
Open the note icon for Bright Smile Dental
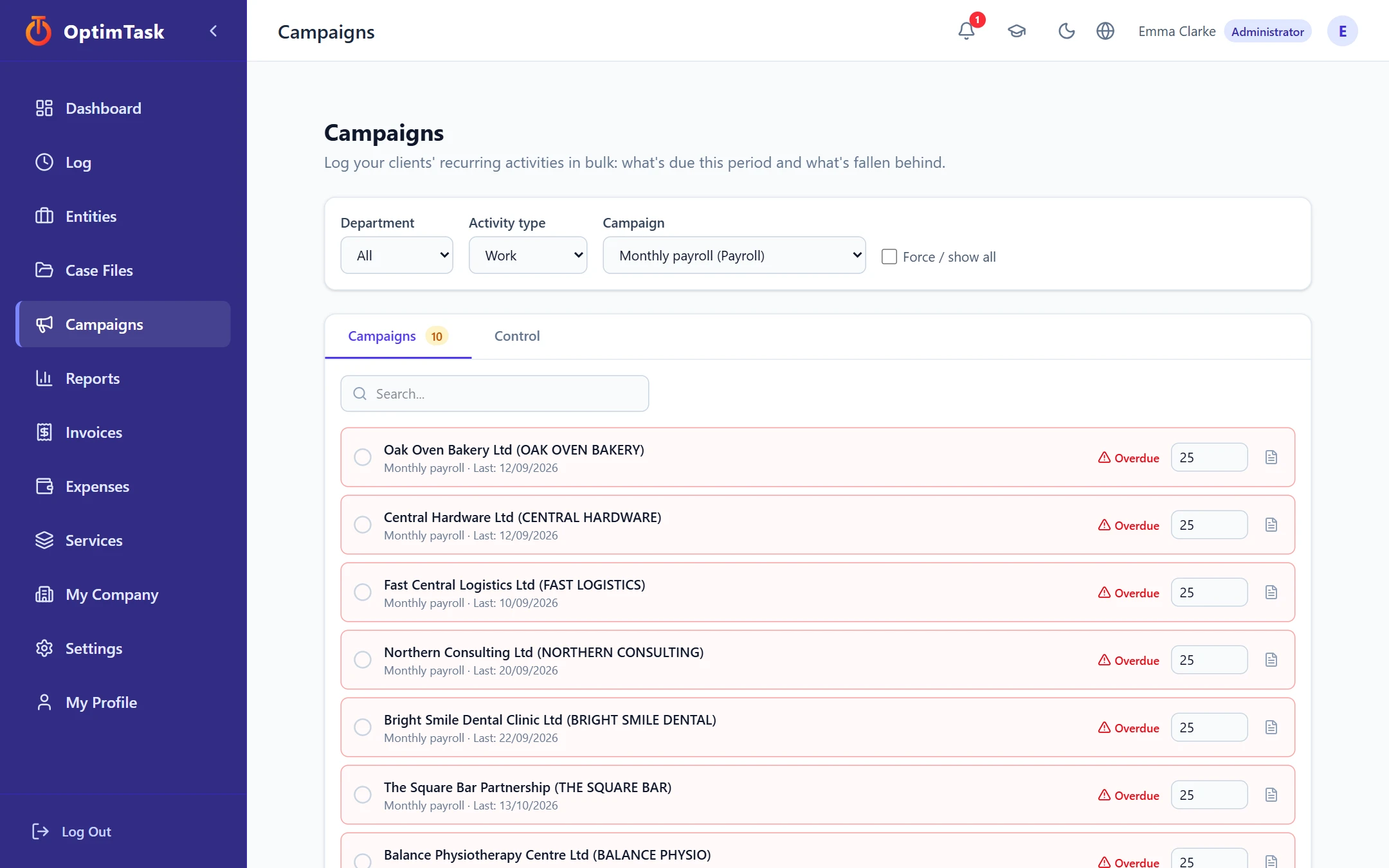pos(1271,727)
